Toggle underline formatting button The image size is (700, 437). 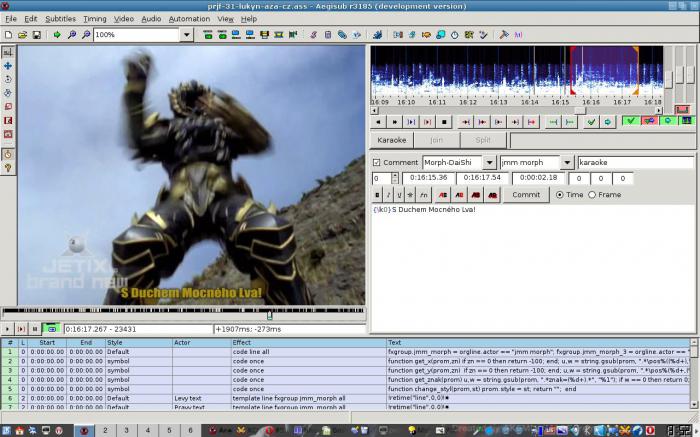[x=400, y=195]
